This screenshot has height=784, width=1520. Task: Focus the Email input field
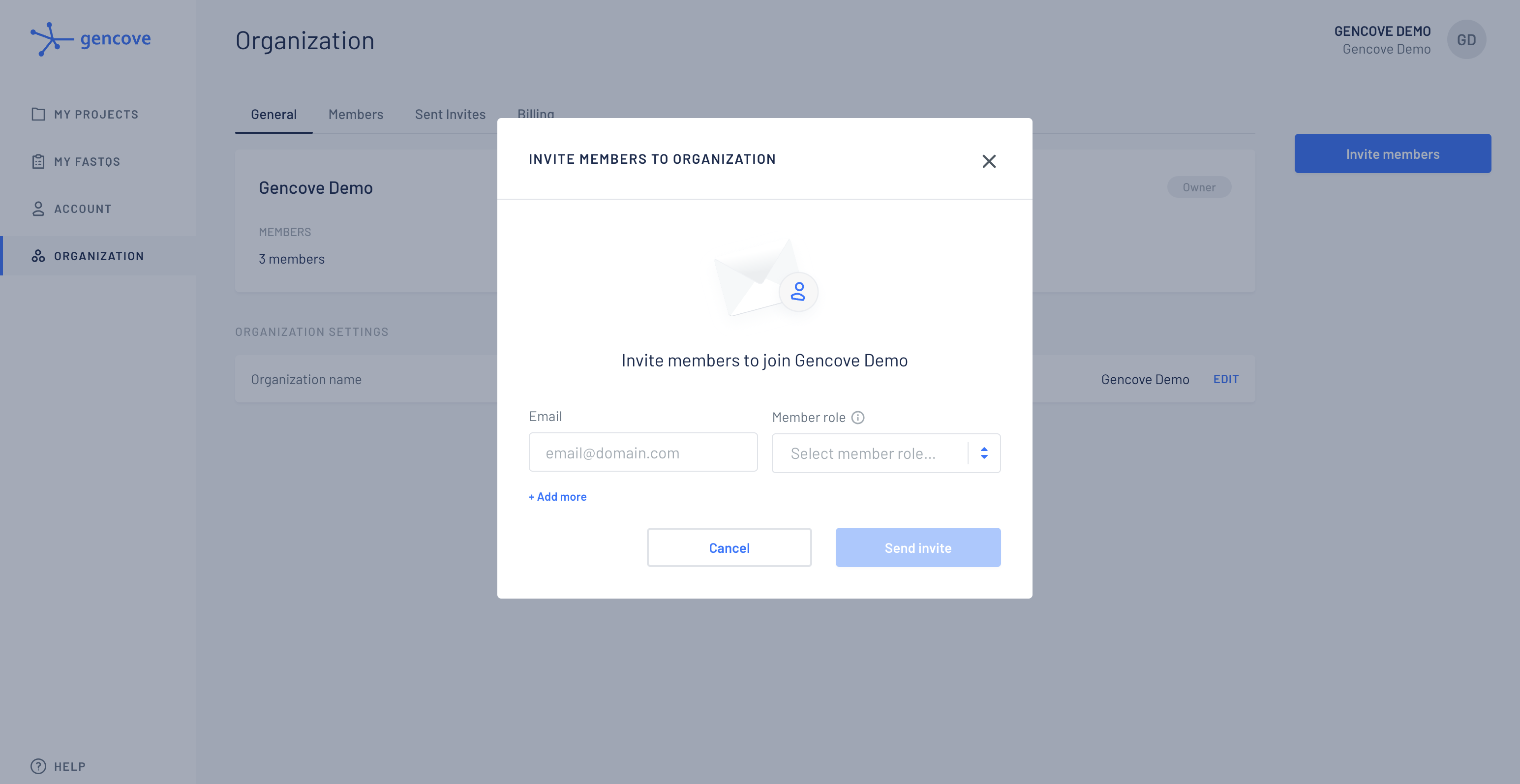643,452
